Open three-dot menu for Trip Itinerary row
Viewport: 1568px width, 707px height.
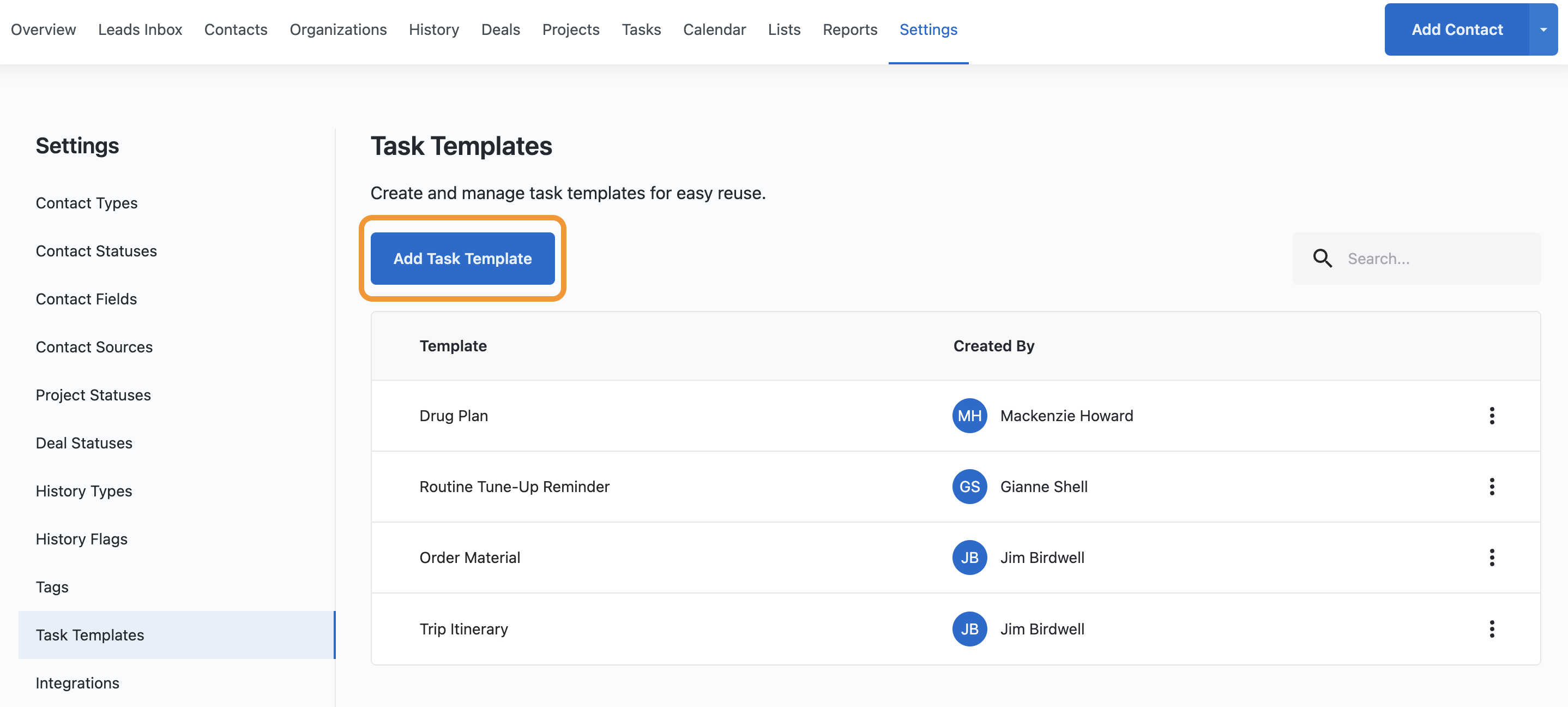pos(1491,628)
